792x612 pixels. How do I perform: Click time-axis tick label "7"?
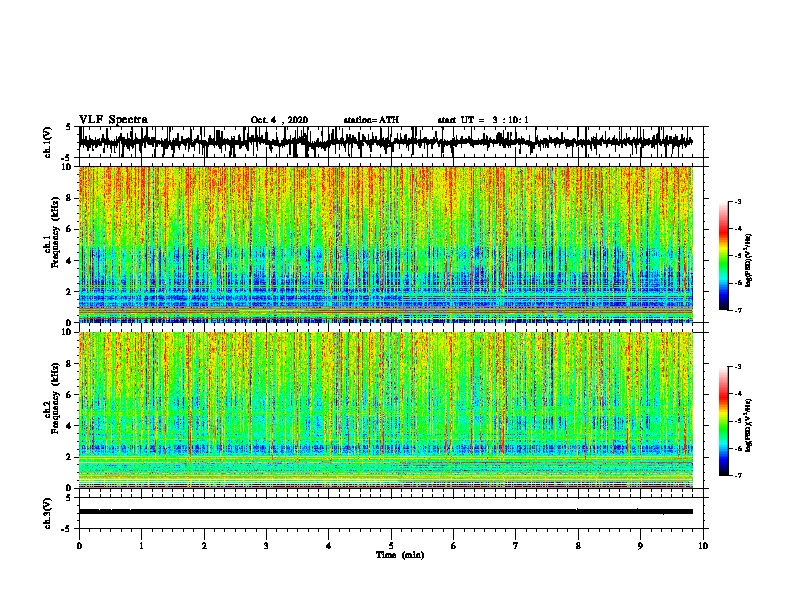[515, 546]
